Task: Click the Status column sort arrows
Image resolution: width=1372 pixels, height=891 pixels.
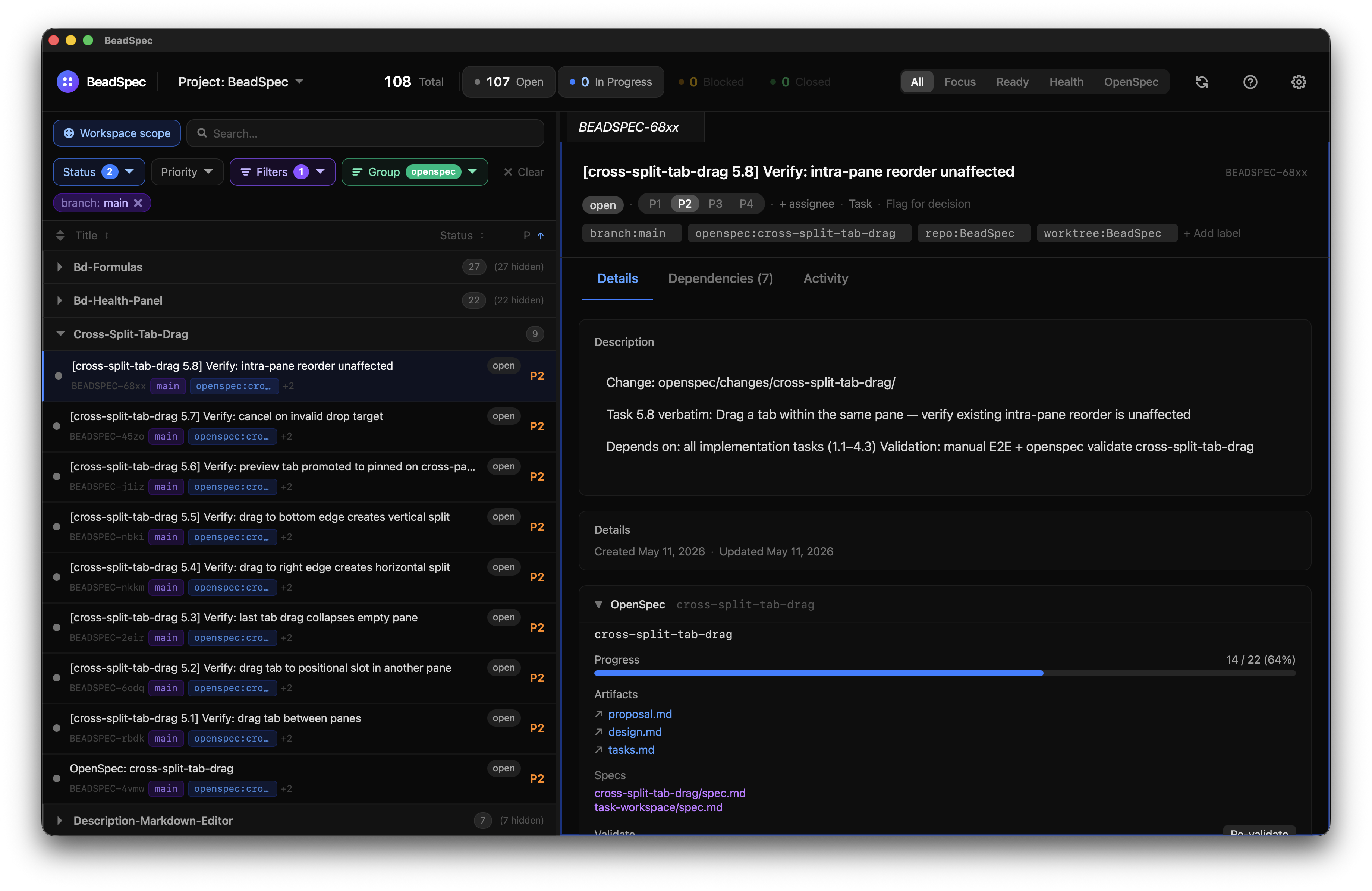Action: 482,235
